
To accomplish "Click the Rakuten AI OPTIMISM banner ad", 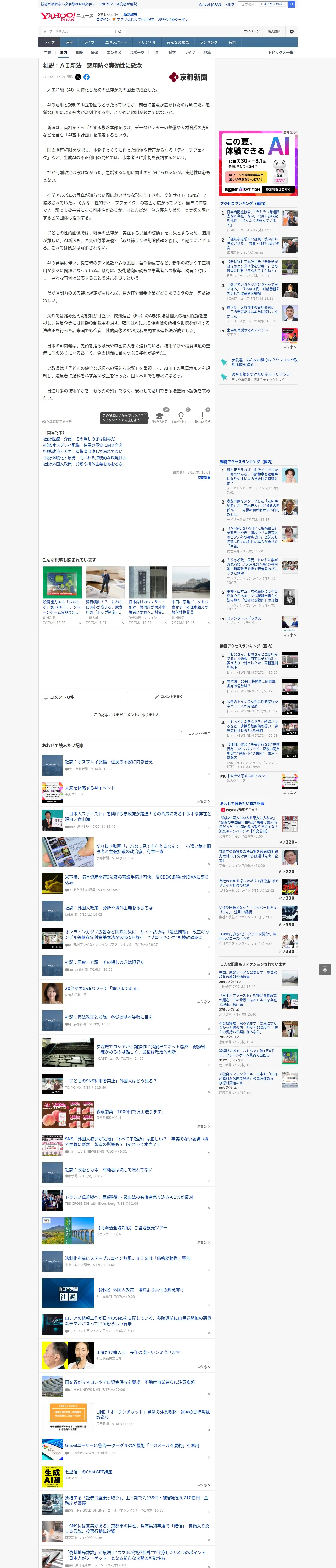I will point(258,163).
